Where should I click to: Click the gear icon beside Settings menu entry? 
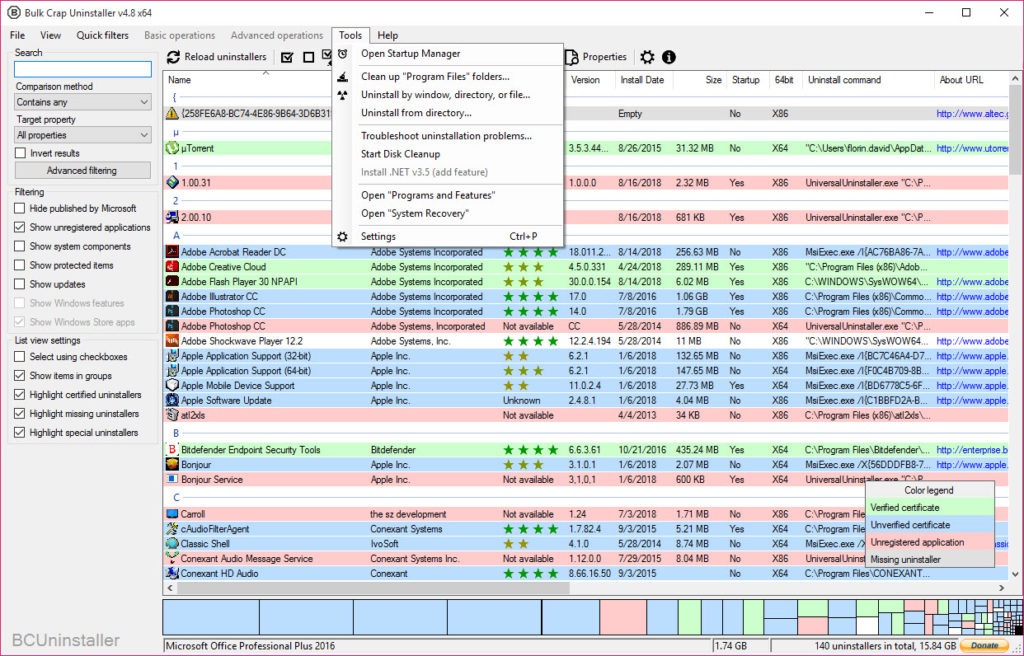(x=342, y=237)
